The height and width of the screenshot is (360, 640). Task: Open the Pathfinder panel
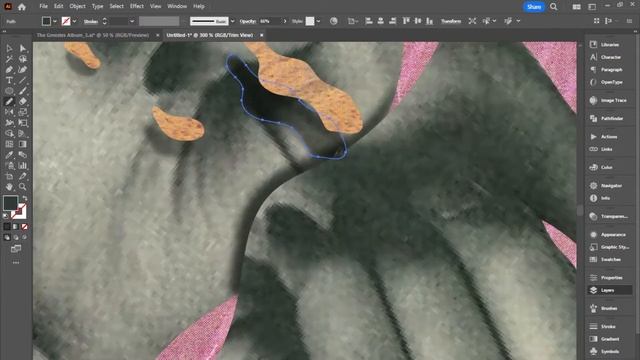pos(610,118)
